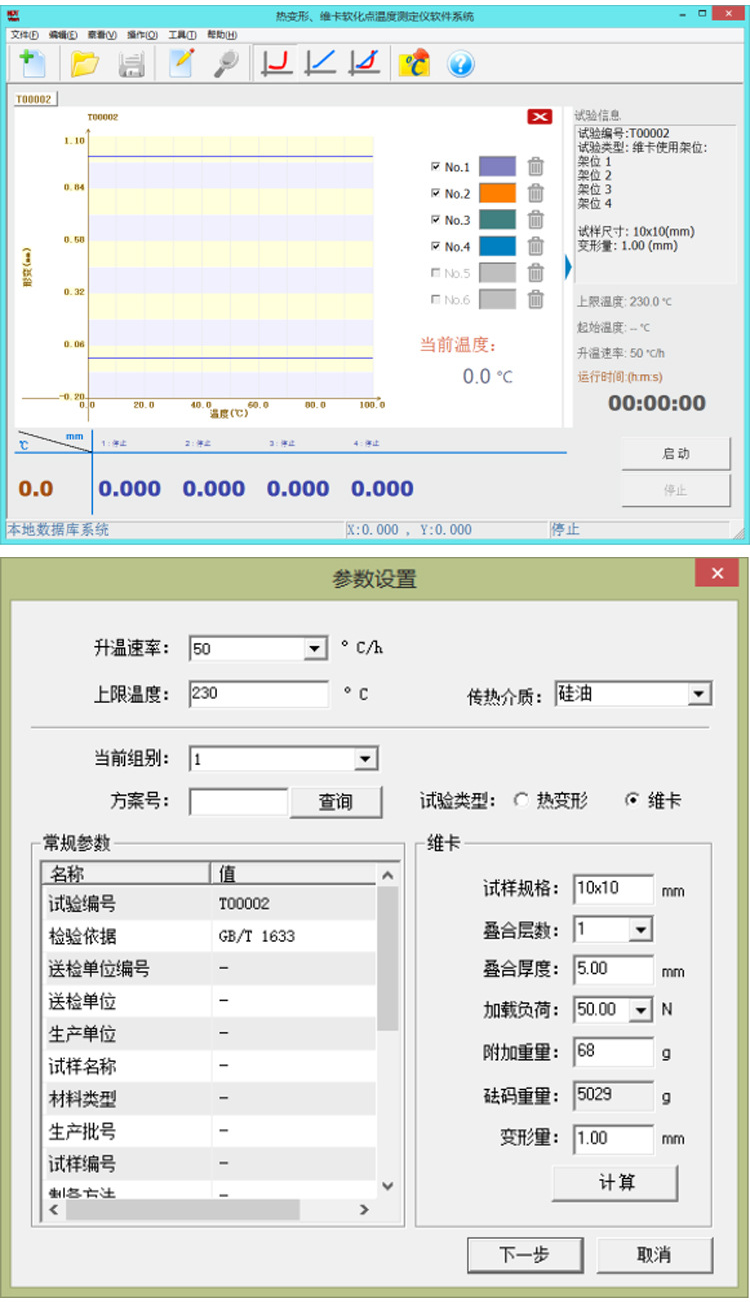Open the 查看(V) menu
The height and width of the screenshot is (1312, 750).
tap(102, 35)
